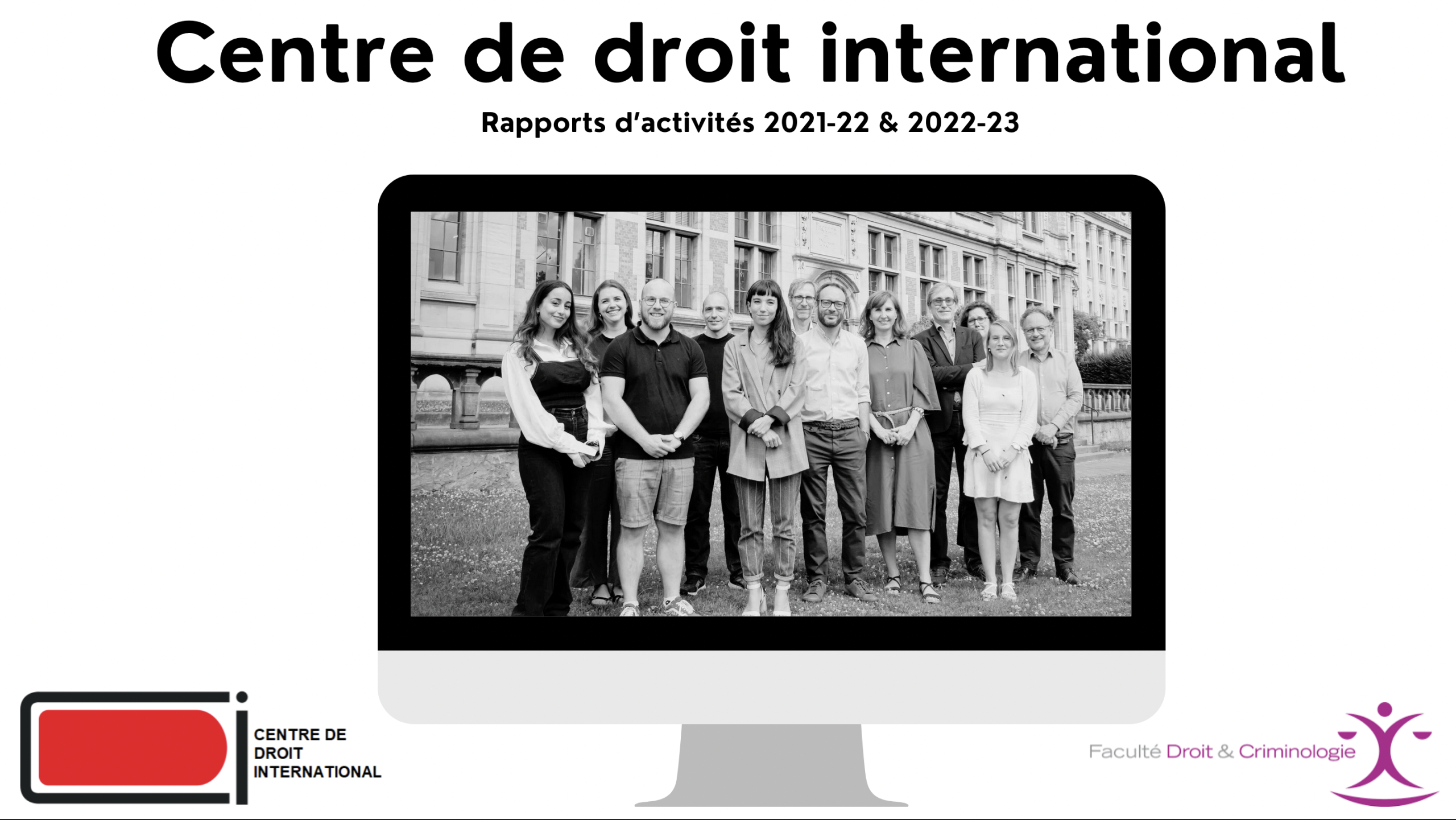Click the "2022-23" year range in subtitle
Viewport: 1456px width, 820px height.
pyautogui.click(x=963, y=123)
